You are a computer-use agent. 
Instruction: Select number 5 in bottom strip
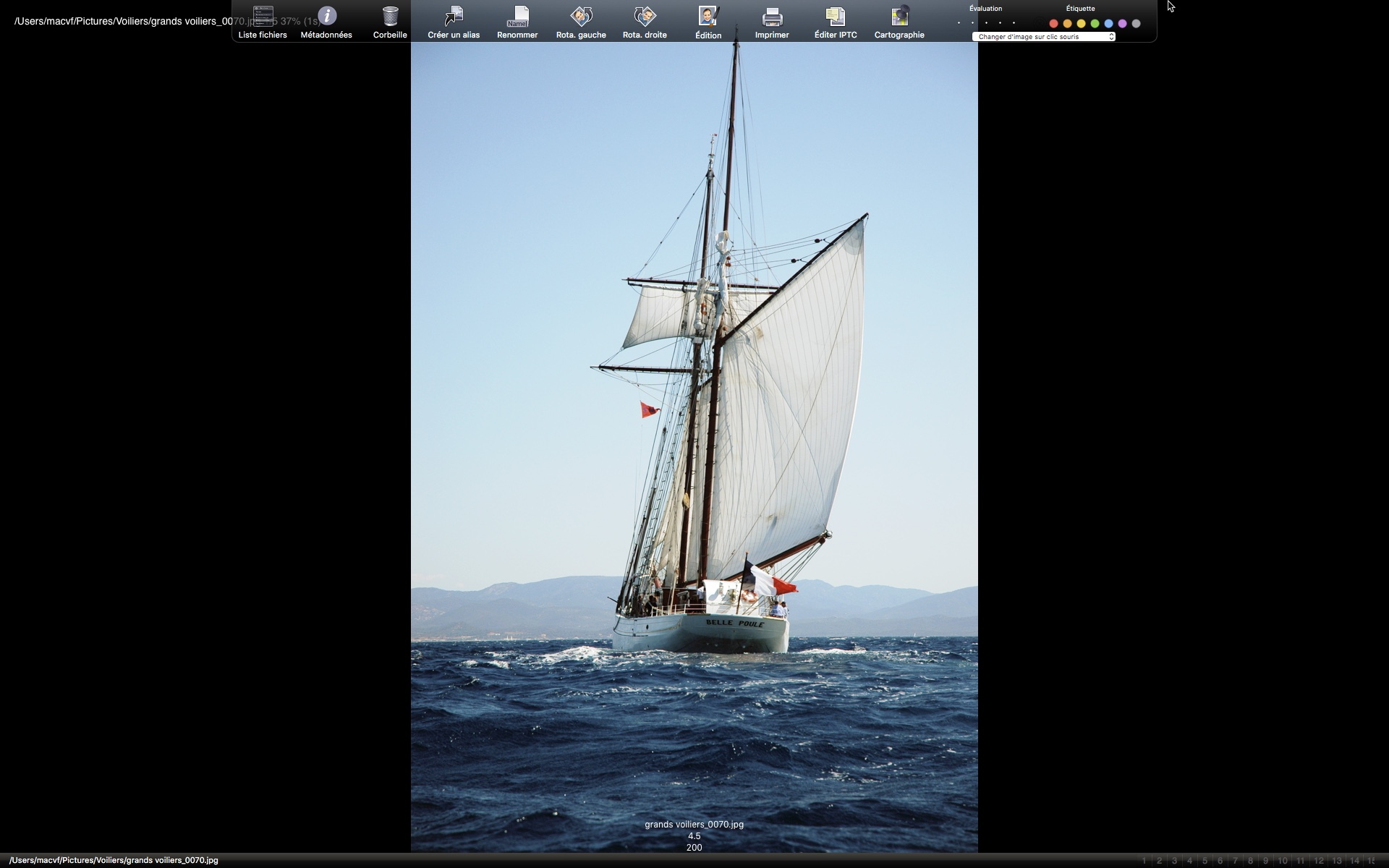[1205, 861]
